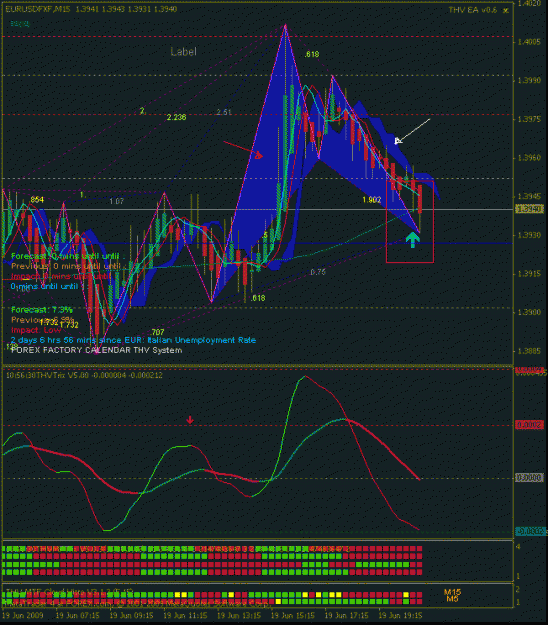
Task: Click the 1.3885 price axis label
Action: point(529,351)
